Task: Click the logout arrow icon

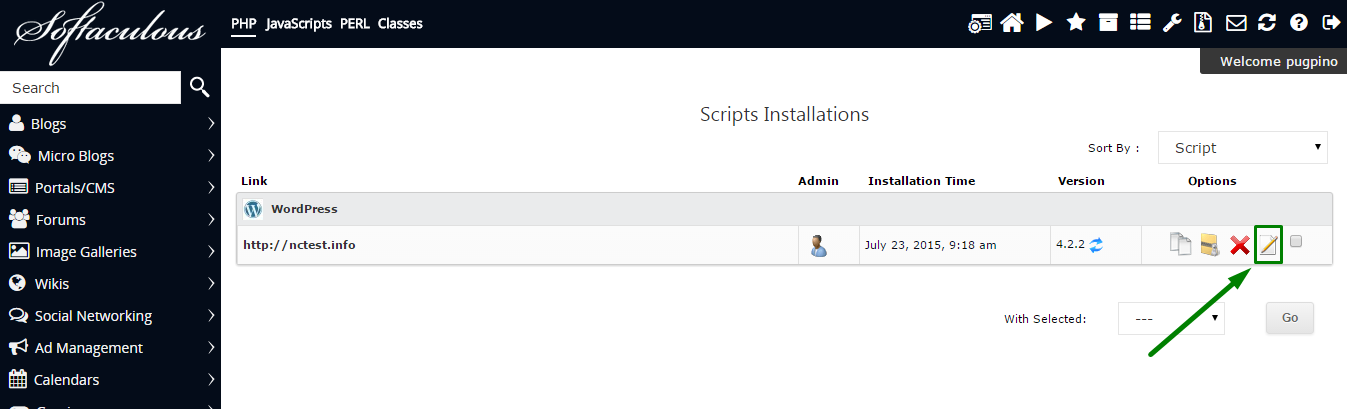Action: coord(1330,23)
